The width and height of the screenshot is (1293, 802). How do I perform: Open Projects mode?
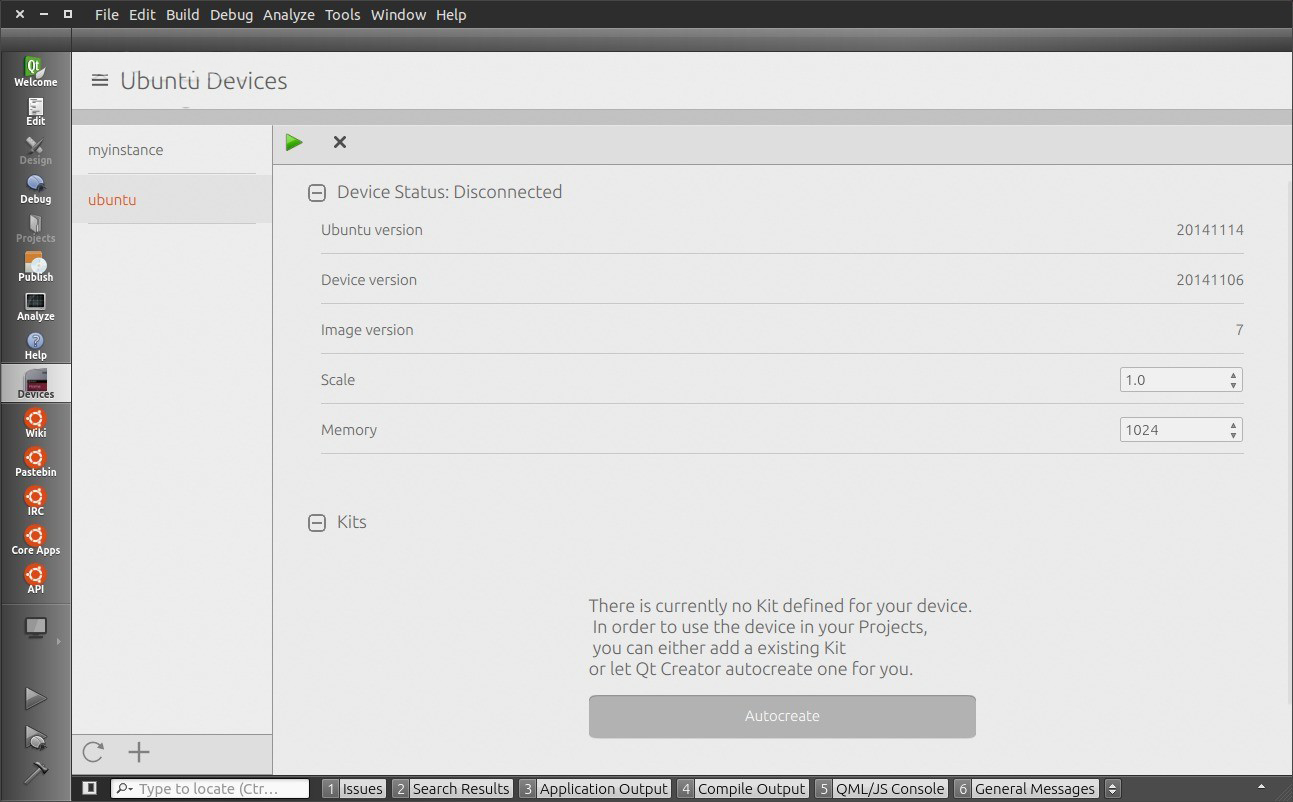click(35, 227)
